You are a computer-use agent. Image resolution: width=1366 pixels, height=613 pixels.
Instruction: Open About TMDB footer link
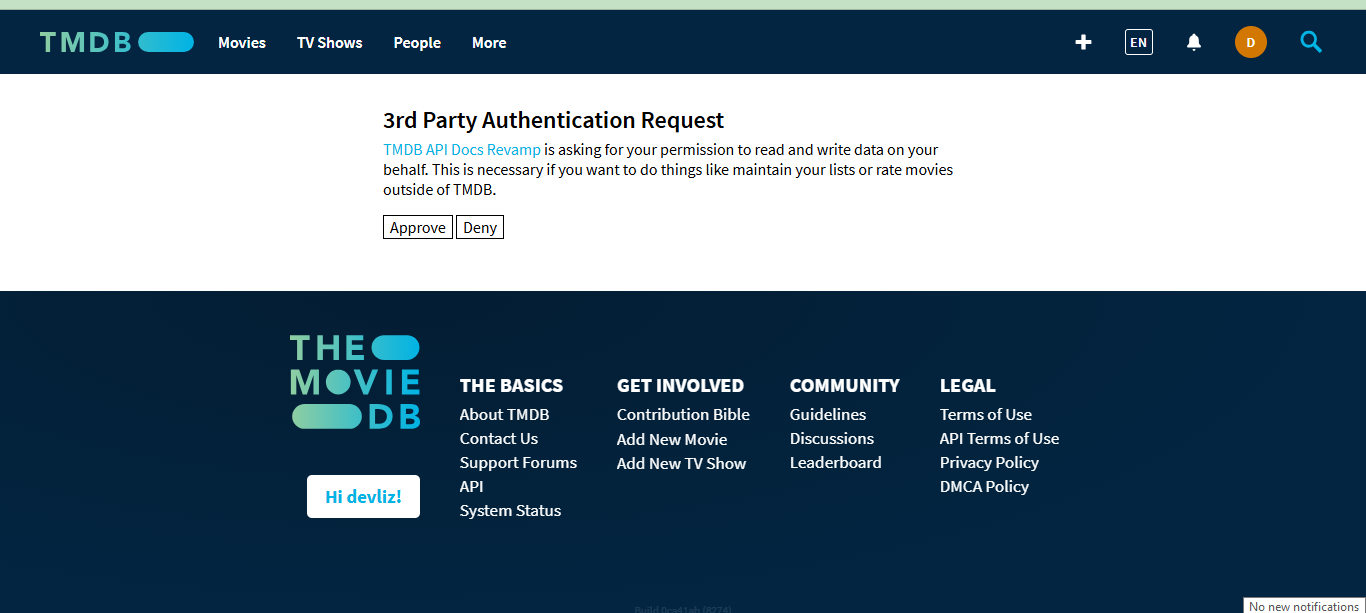pos(504,414)
